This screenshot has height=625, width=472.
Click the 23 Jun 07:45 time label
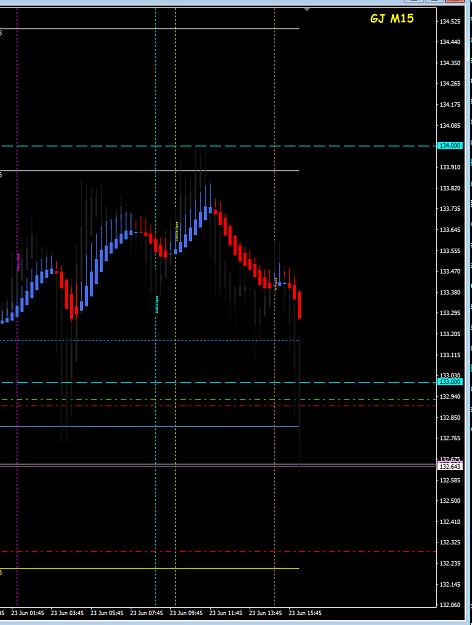pos(146,613)
